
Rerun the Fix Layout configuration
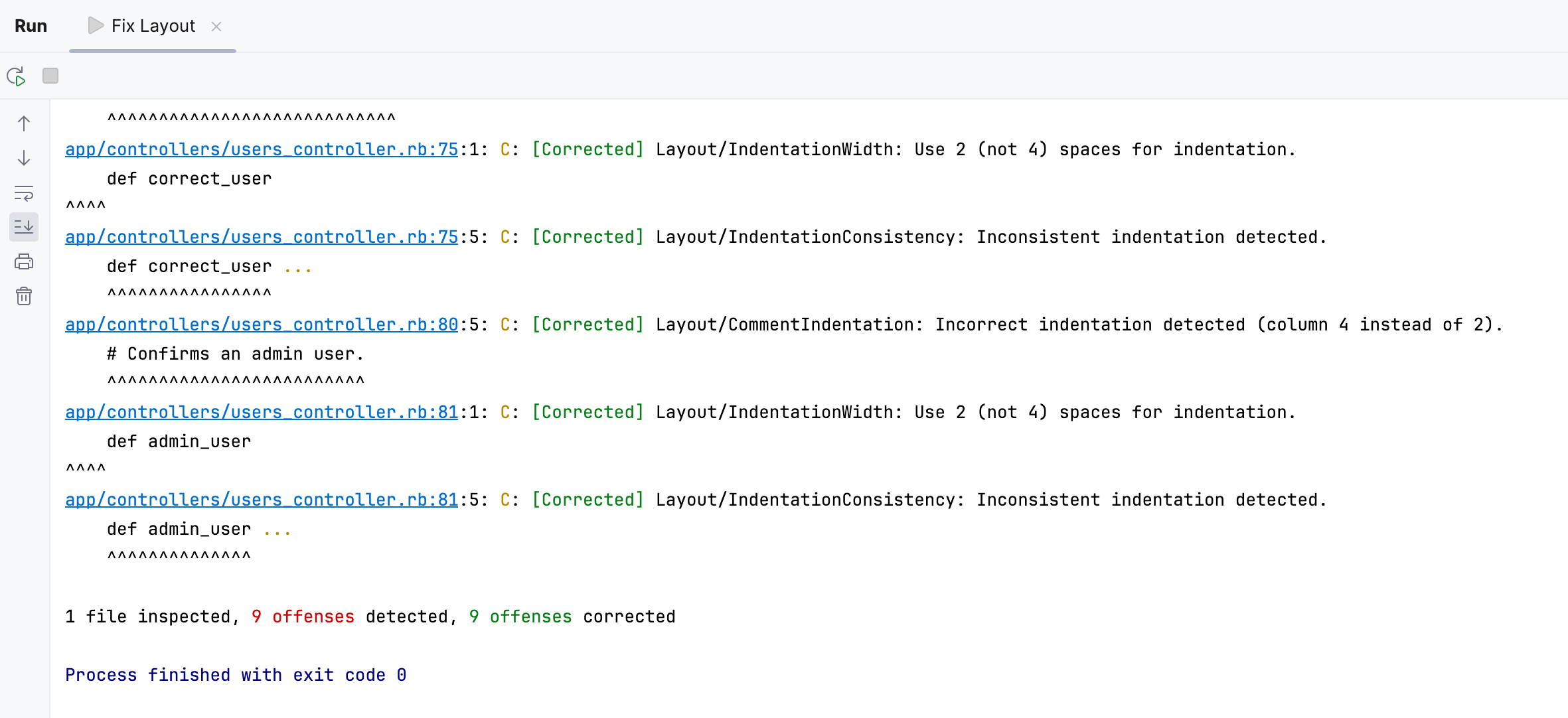click(17, 76)
